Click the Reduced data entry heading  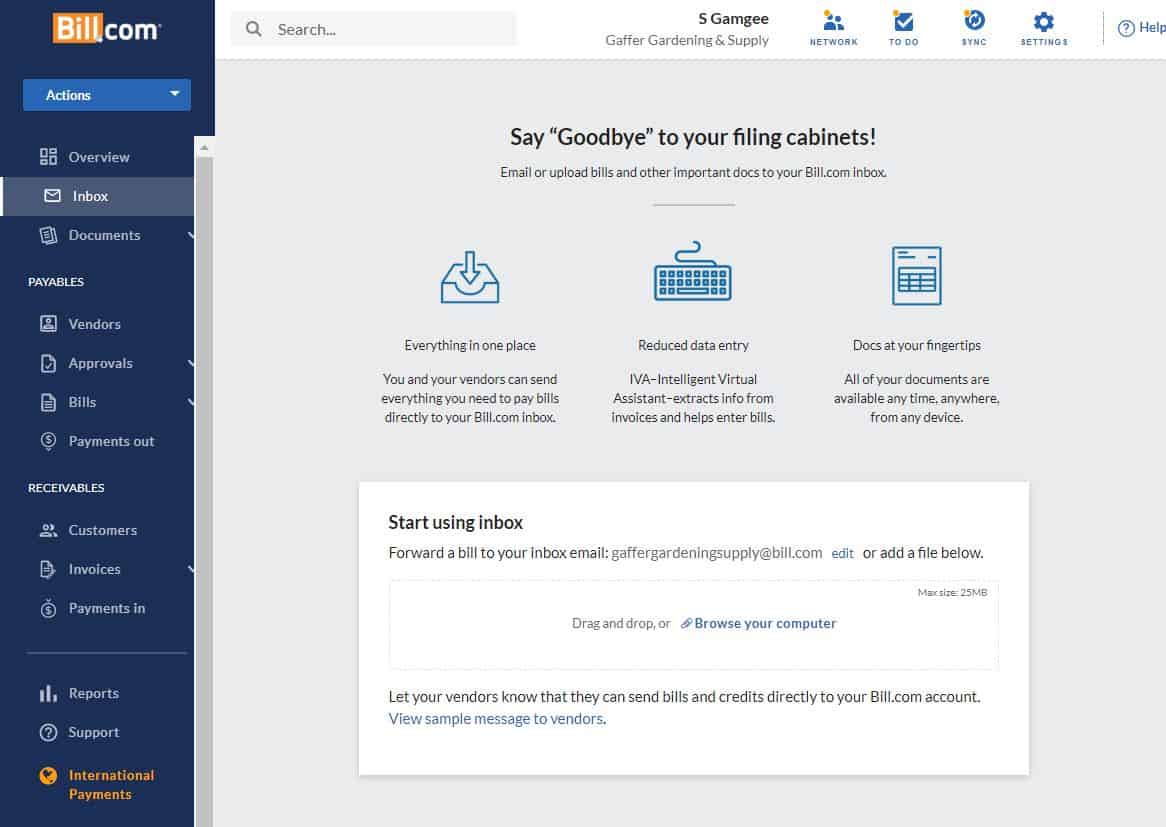coord(693,345)
